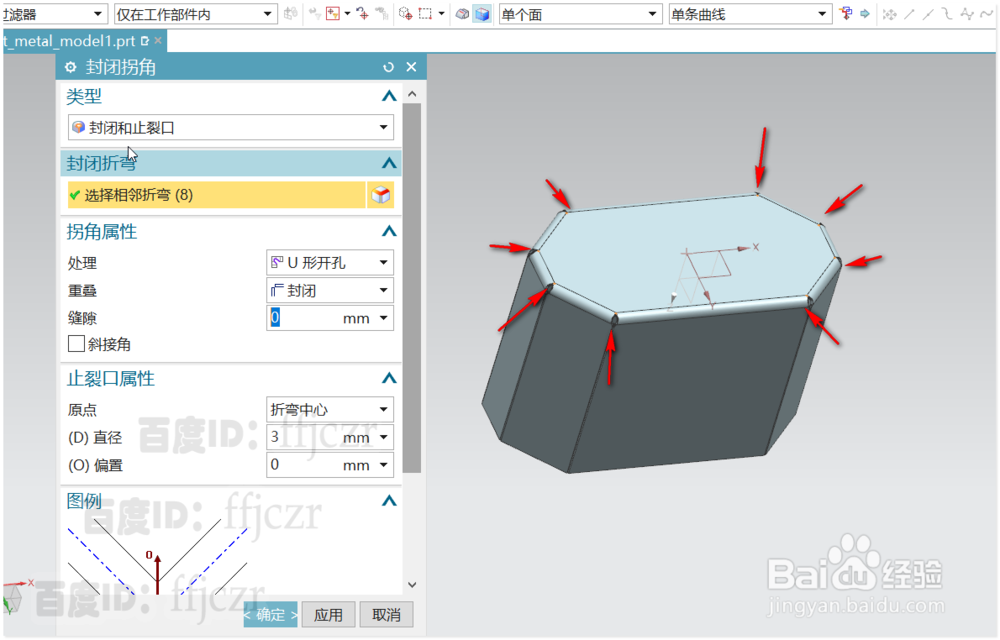Open the (D) 直径 unit dropdown arrow
1000x640 pixels.
(383, 437)
